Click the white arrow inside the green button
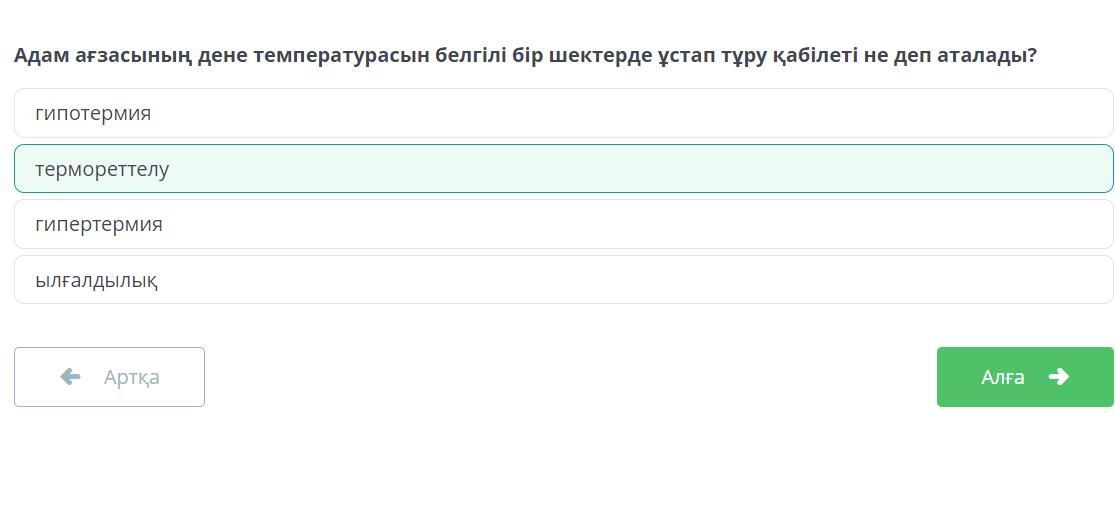 tap(1059, 376)
